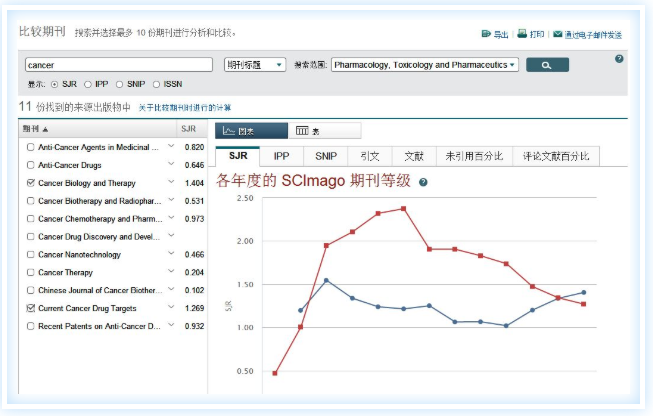Viewport: 653px width, 416px height.
Task: Open the 期刊标题 search field dropdown
Action: click(255, 65)
